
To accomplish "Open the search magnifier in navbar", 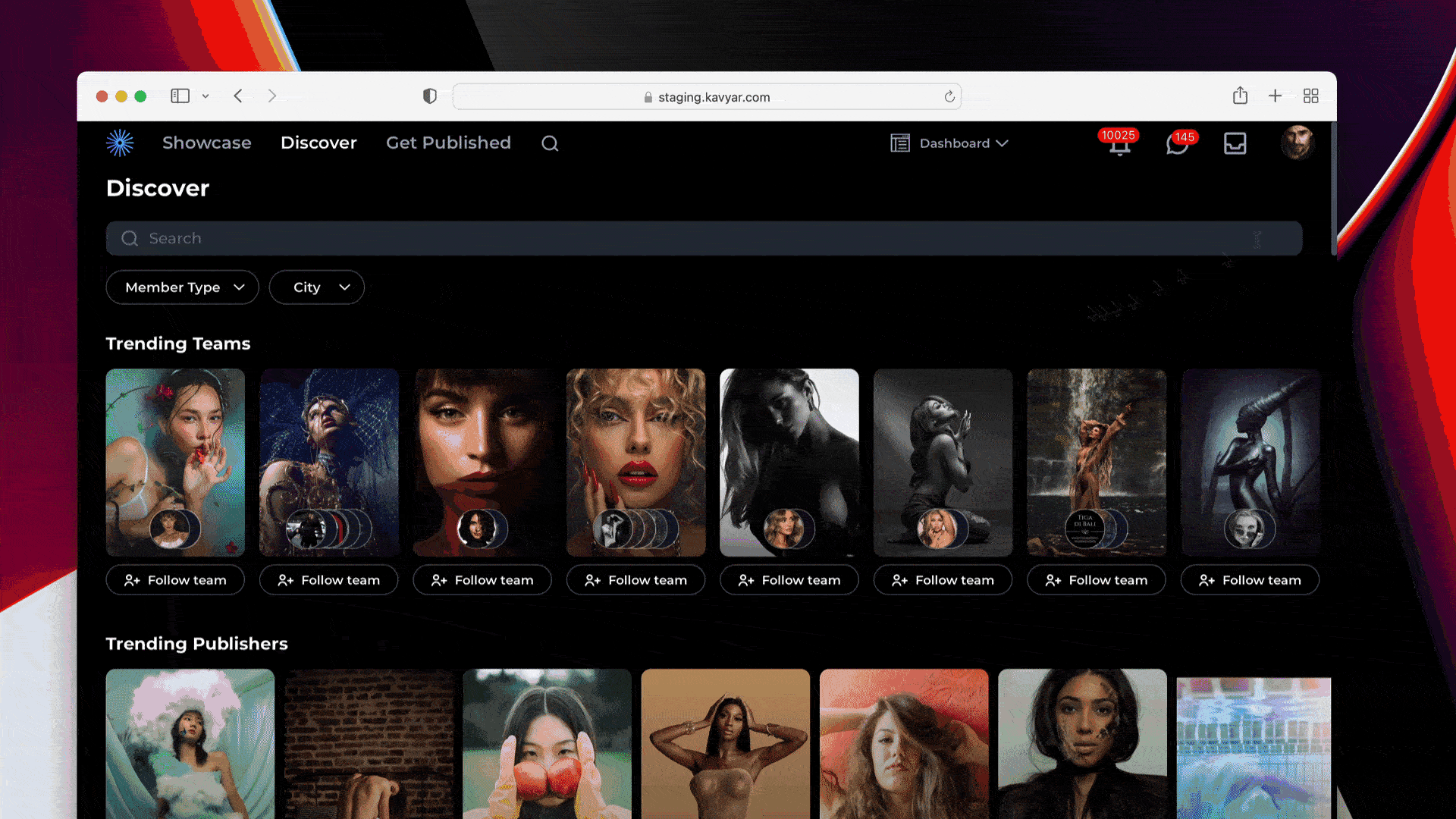I will [x=550, y=143].
